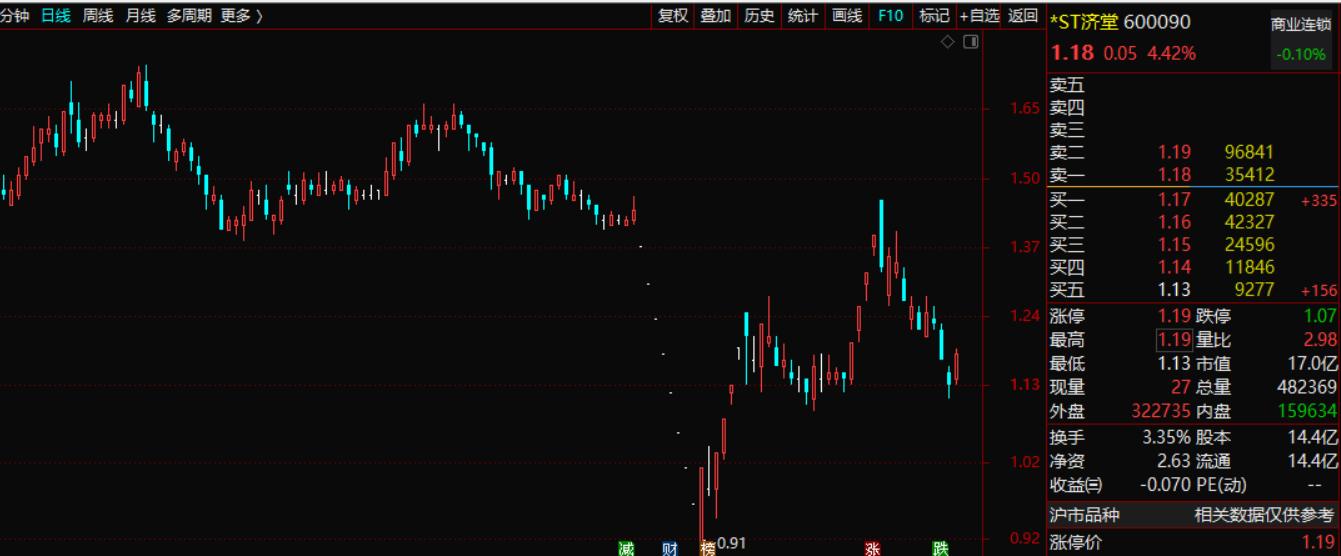The image size is (1341, 556).
Task: Click the 沪市品种 label
Action: click(x=1084, y=516)
